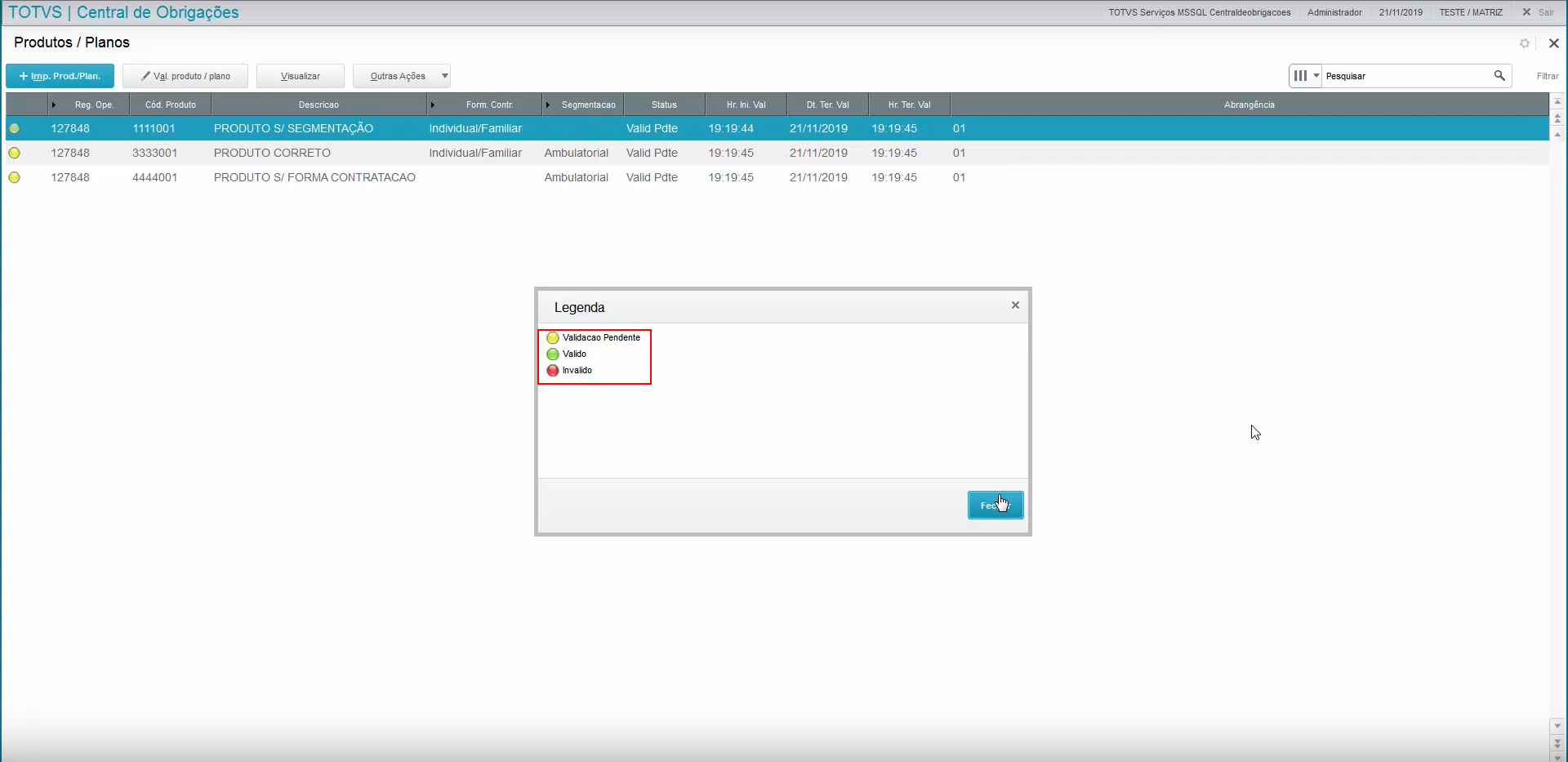
Task: Click the Dt. Ter. Val column header
Action: [828, 105]
